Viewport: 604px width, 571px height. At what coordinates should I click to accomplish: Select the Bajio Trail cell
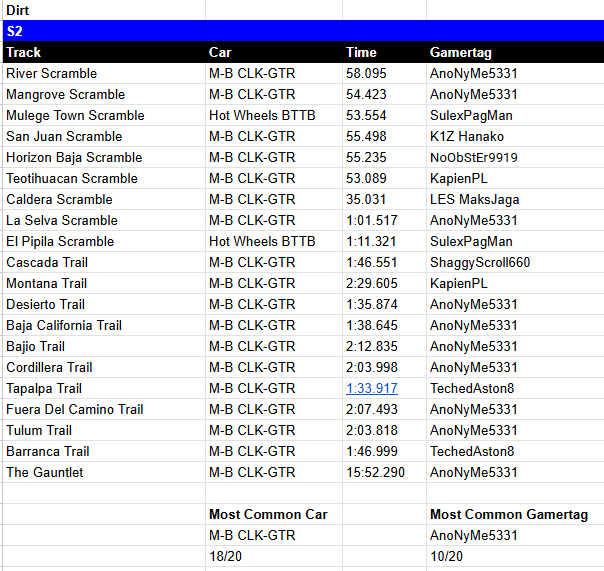point(104,346)
